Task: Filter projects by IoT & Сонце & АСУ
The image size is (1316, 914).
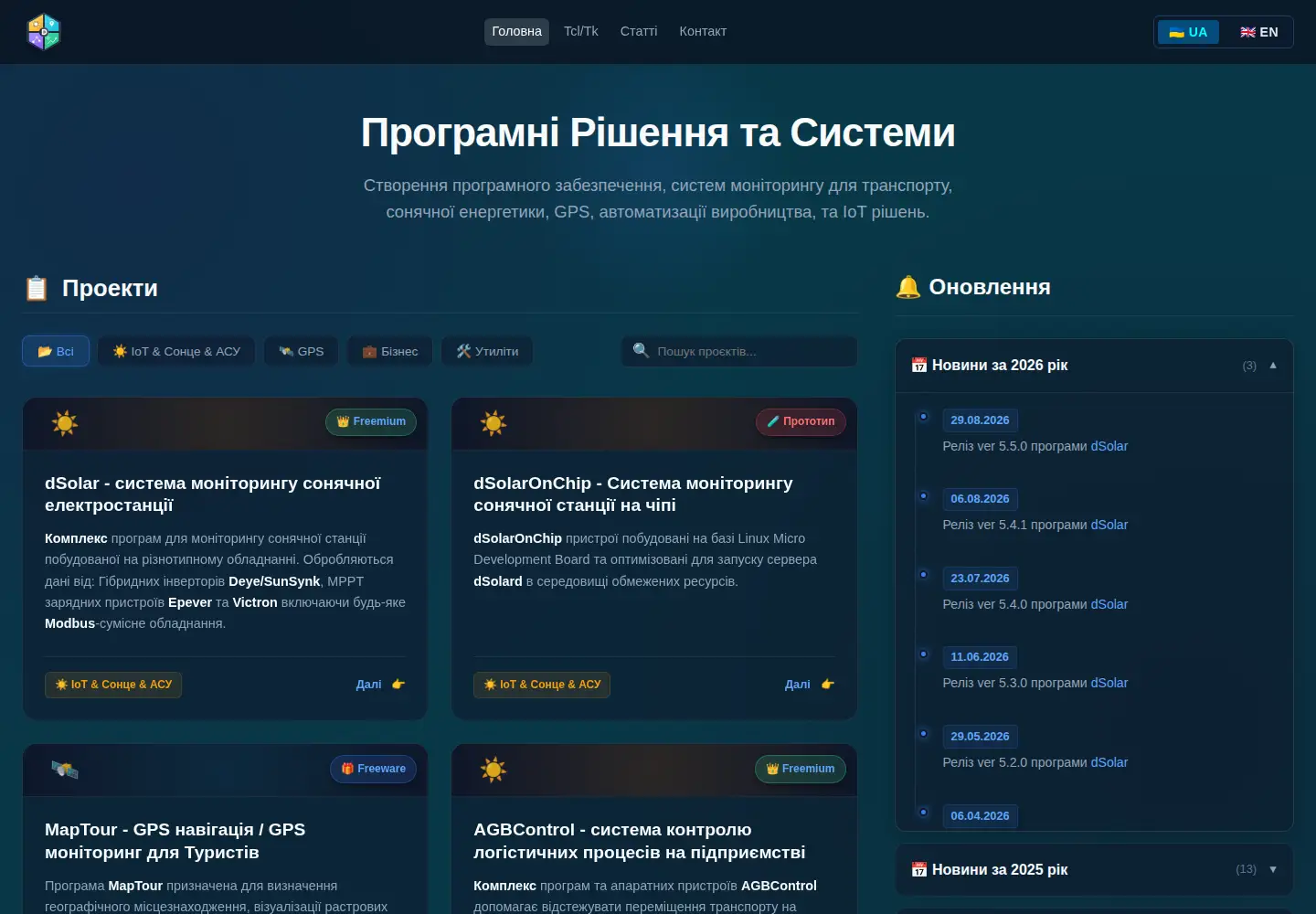Action: click(176, 351)
